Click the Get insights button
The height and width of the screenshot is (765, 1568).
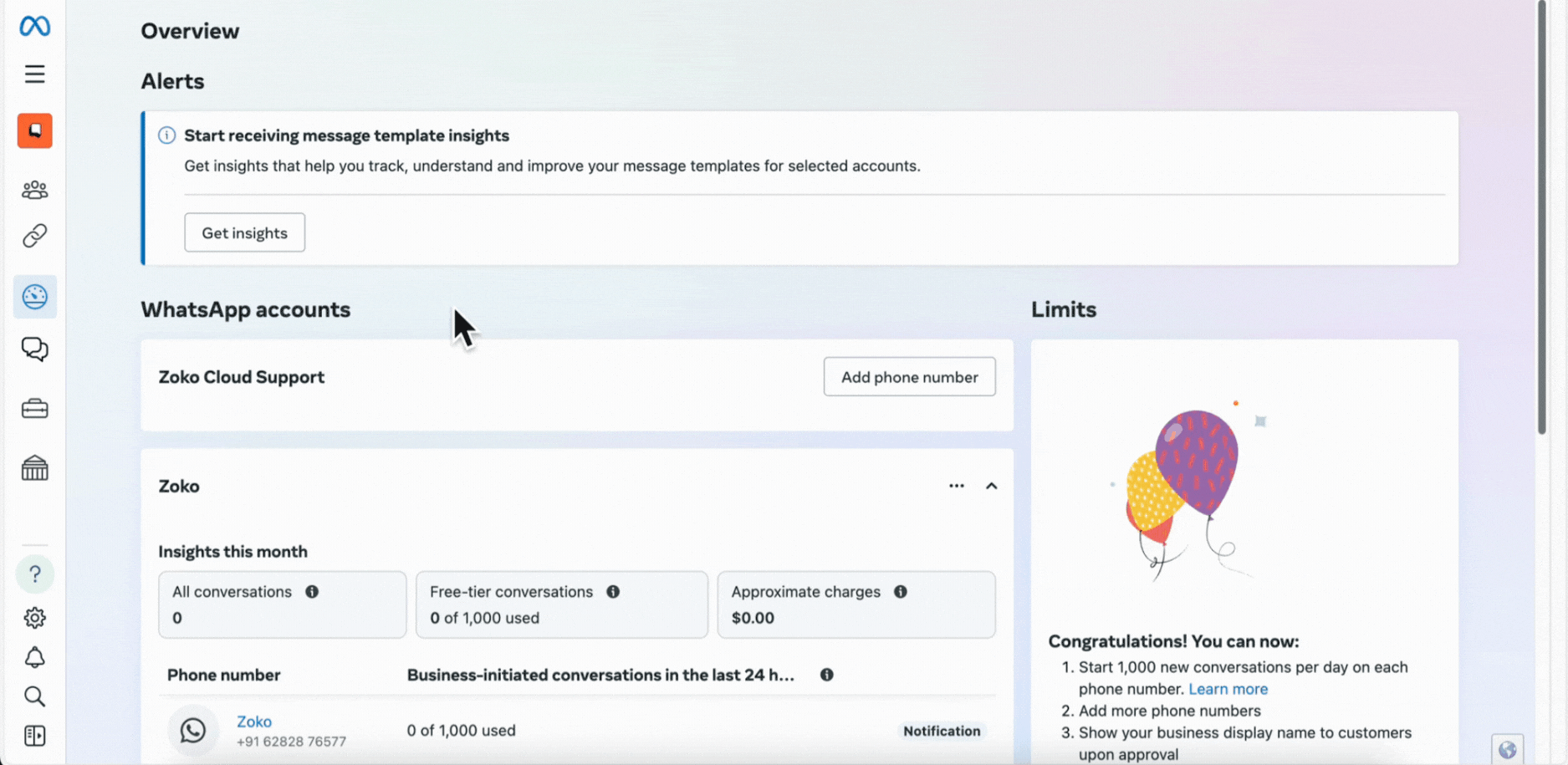(x=245, y=232)
